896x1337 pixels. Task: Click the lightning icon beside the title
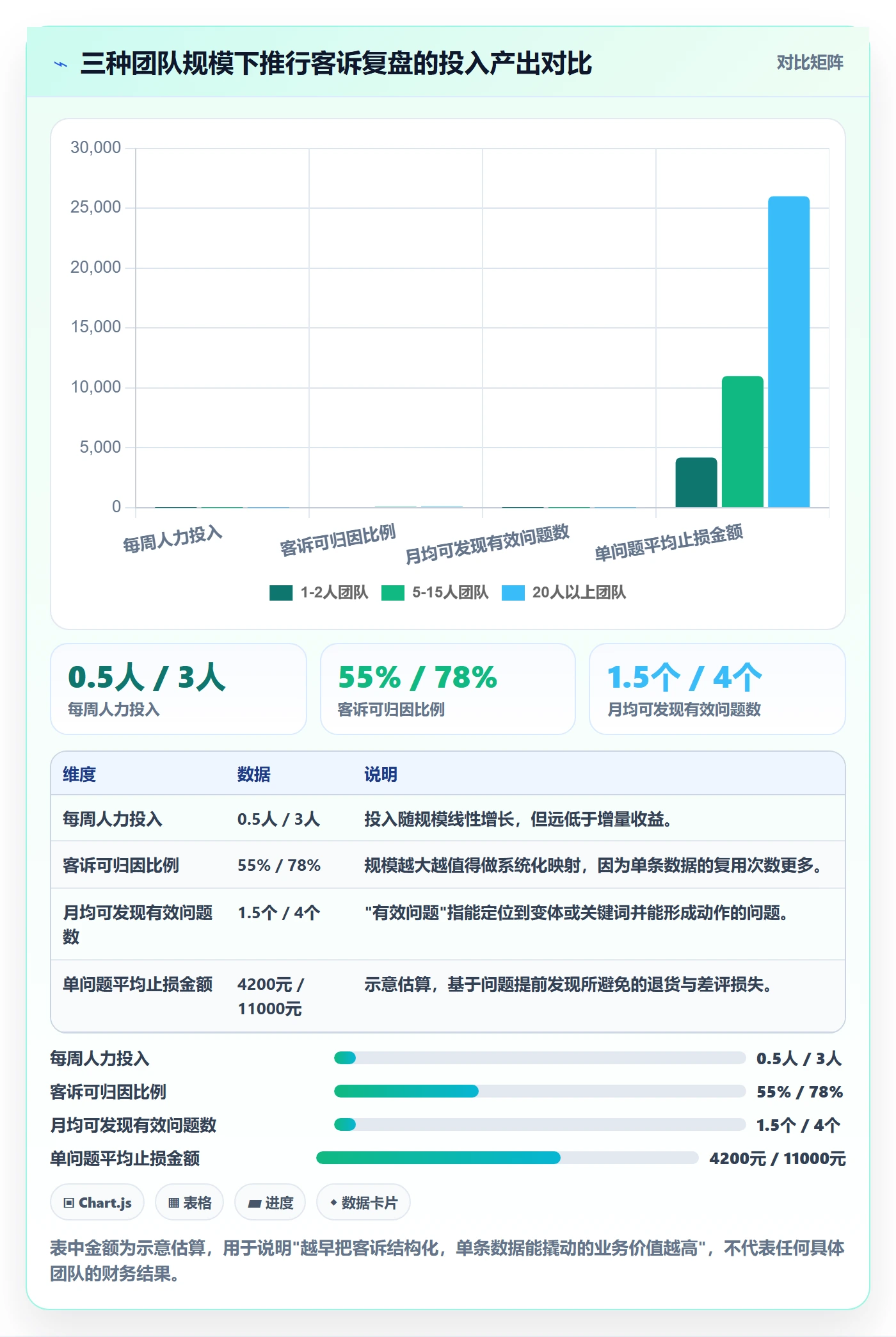pyautogui.click(x=61, y=64)
